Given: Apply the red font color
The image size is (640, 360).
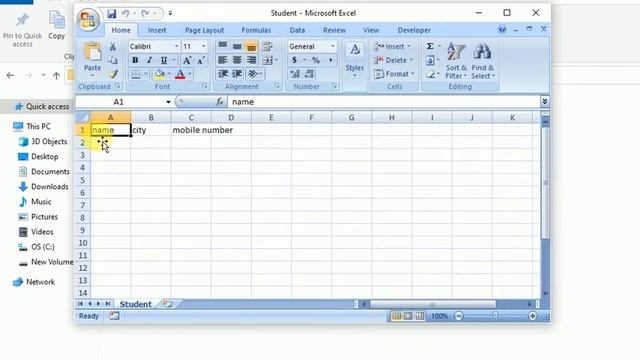Looking at the screenshot, I should coord(180,74).
